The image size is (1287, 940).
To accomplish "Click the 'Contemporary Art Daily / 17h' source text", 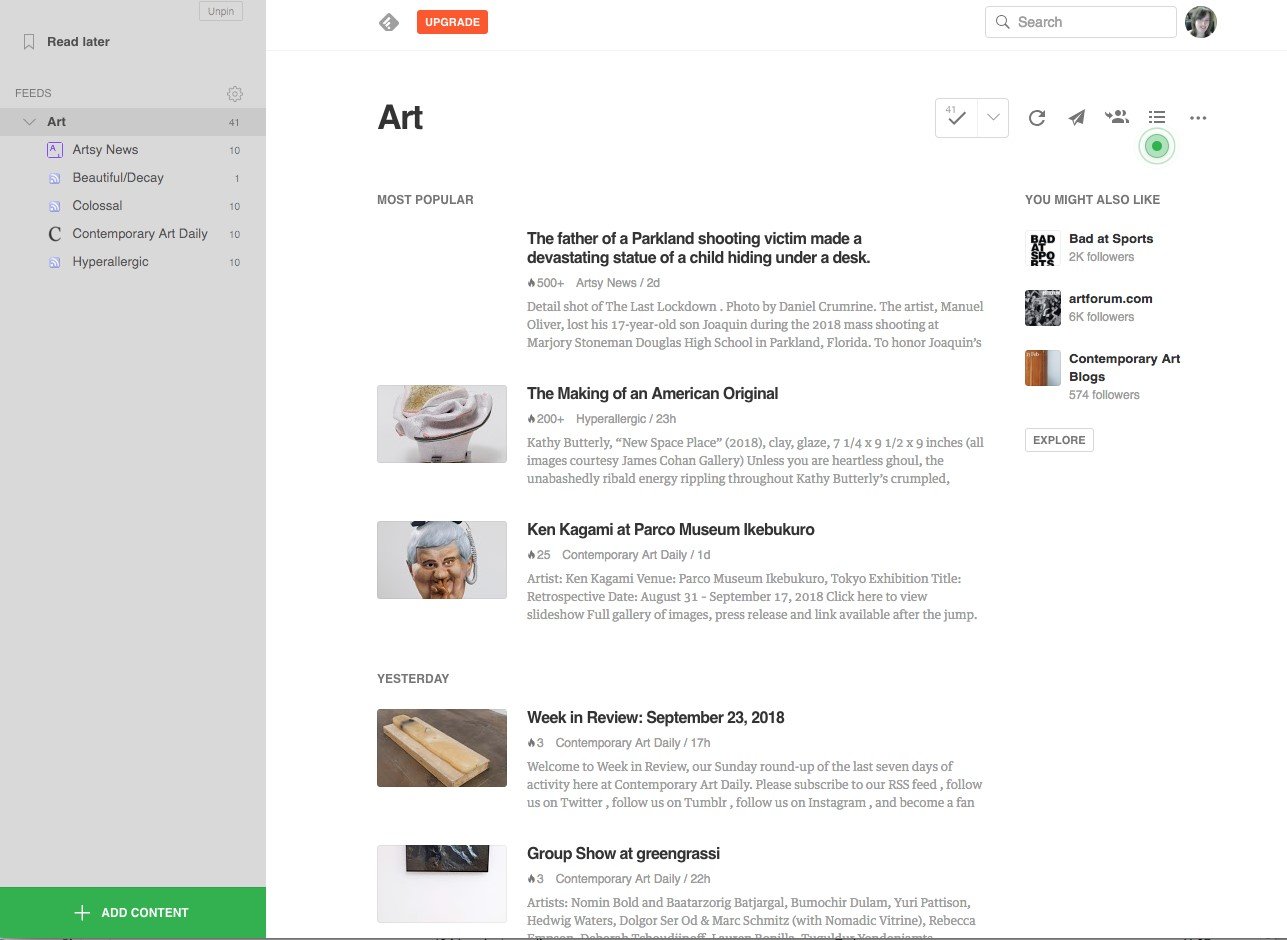I will (x=633, y=743).
